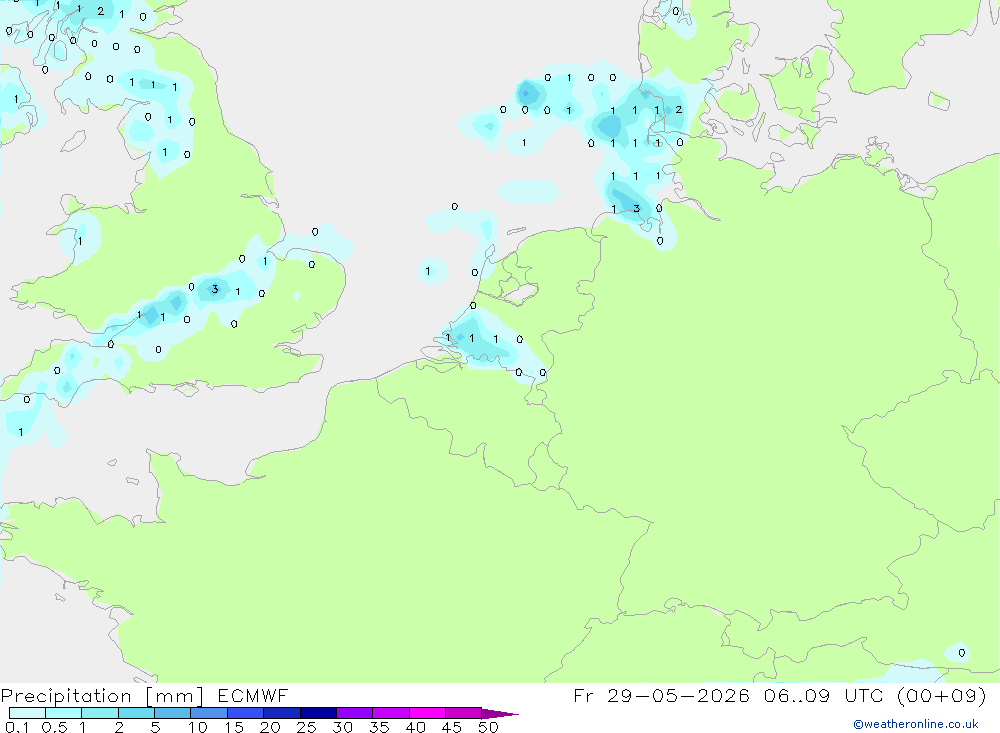Click the 0.1–0.5 mm legend color swatch
This screenshot has width=1000, height=733.
[27, 713]
